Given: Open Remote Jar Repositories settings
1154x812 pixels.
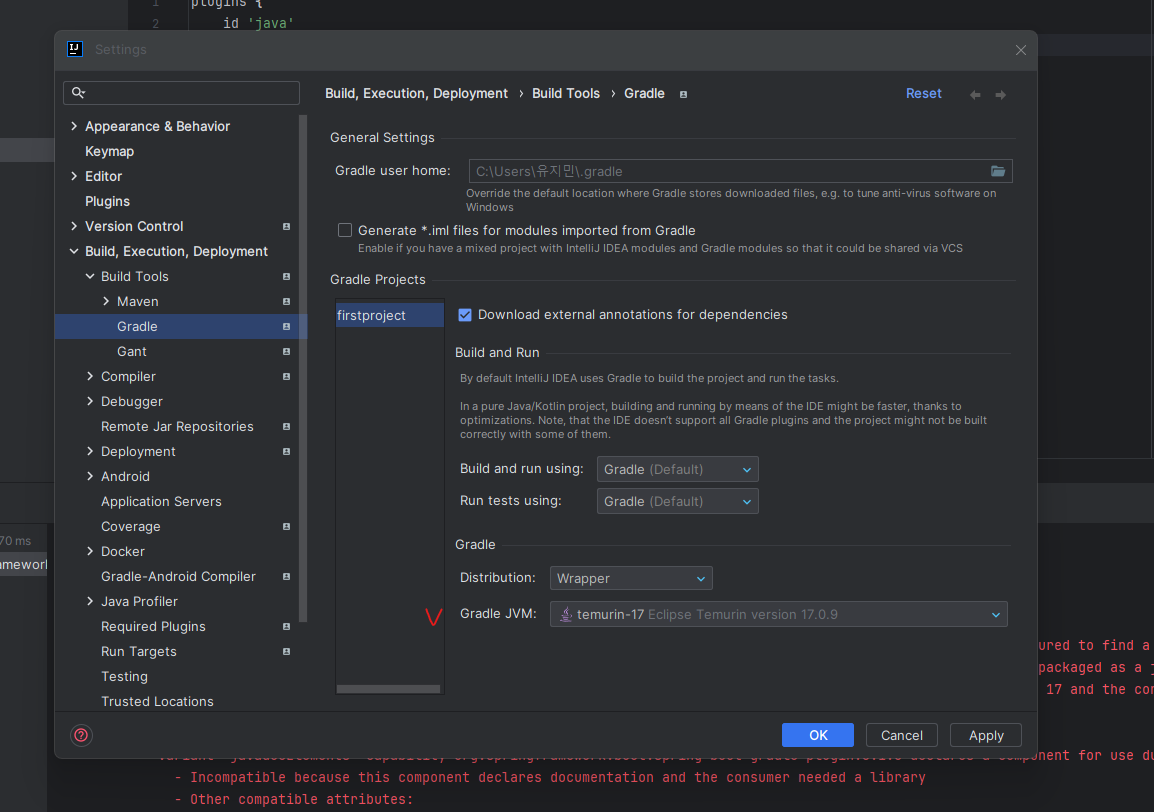Looking at the screenshot, I should click(177, 427).
